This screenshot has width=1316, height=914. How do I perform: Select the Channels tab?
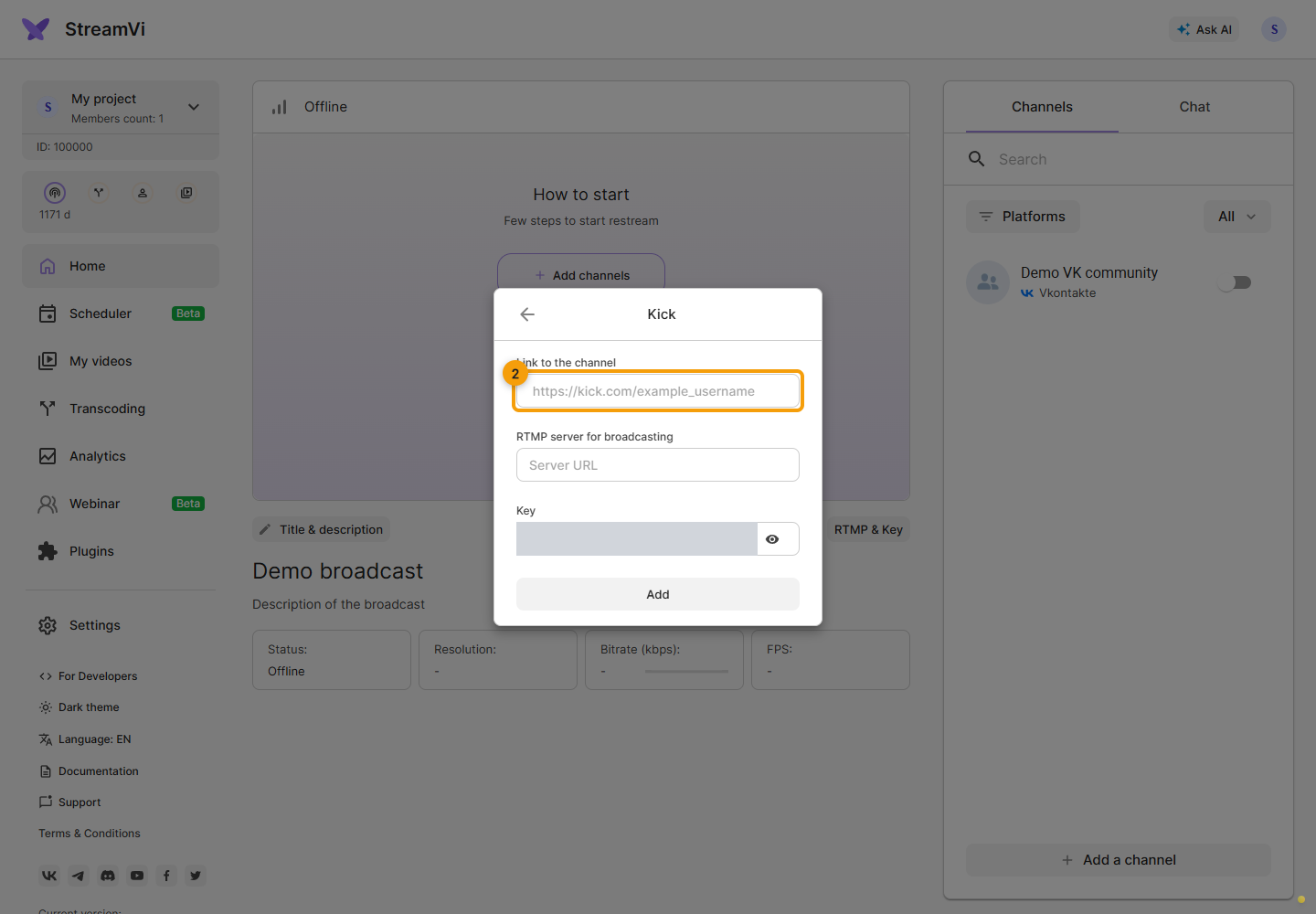pyautogui.click(x=1042, y=107)
